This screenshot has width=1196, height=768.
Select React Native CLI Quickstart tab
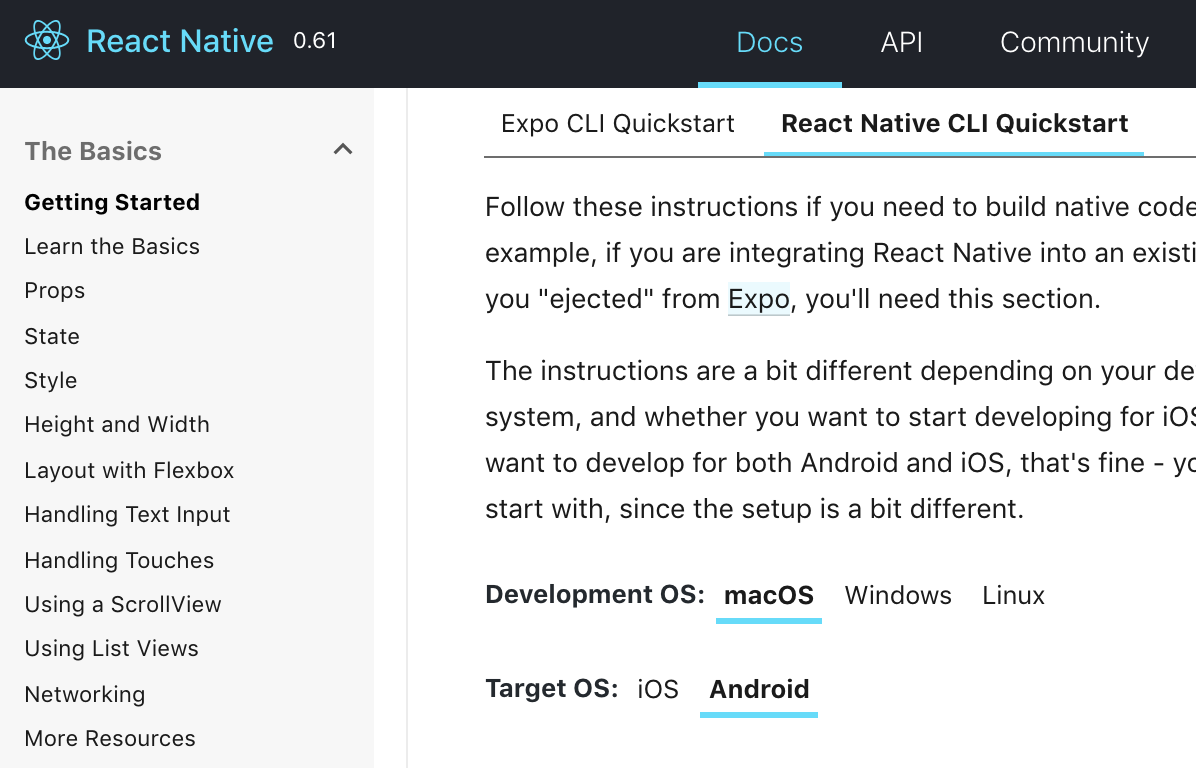click(x=954, y=124)
